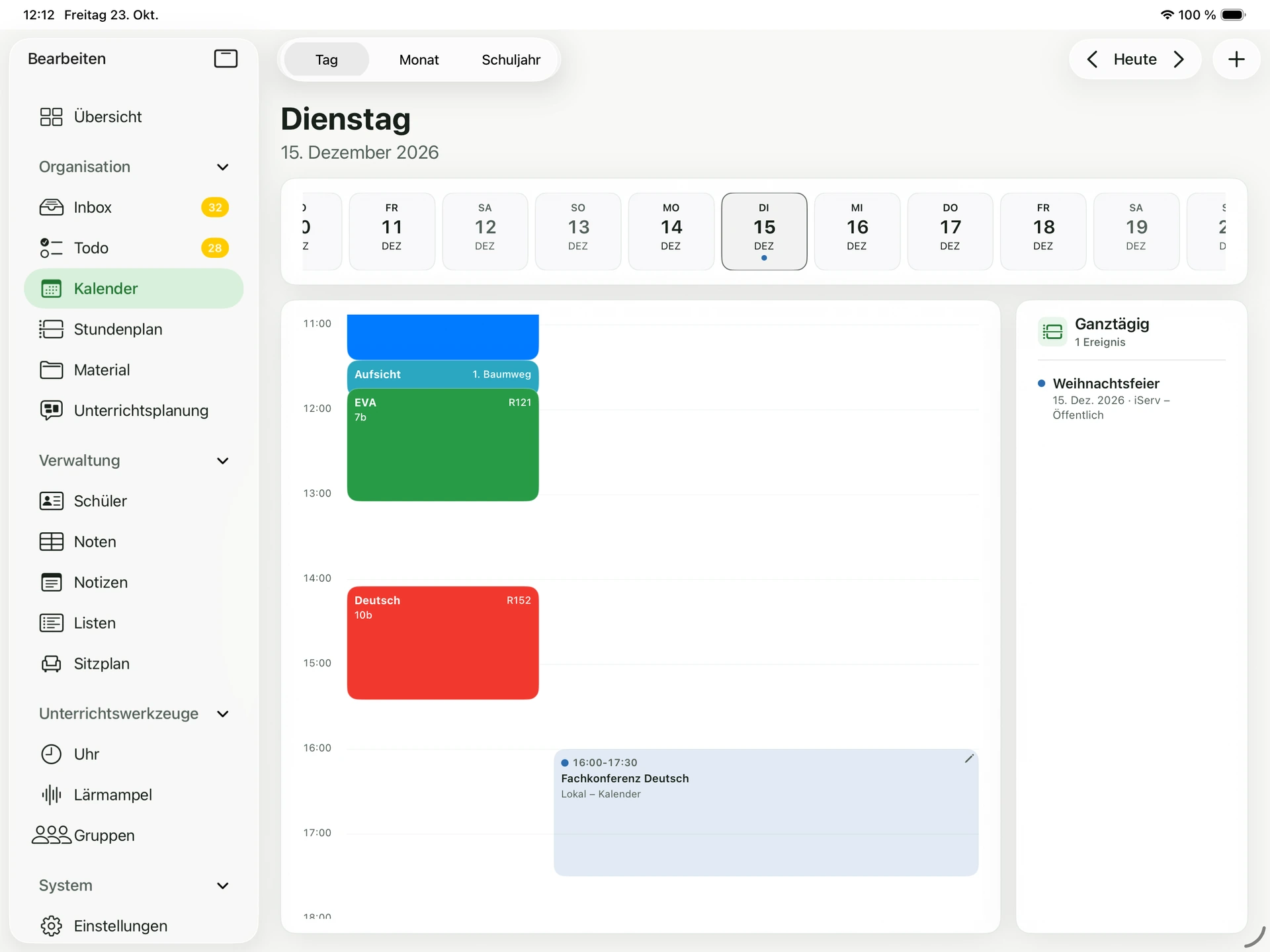This screenshot has width=1270, height=952.
Task: Open the Uhr clock icon
Action: point(51,754)
